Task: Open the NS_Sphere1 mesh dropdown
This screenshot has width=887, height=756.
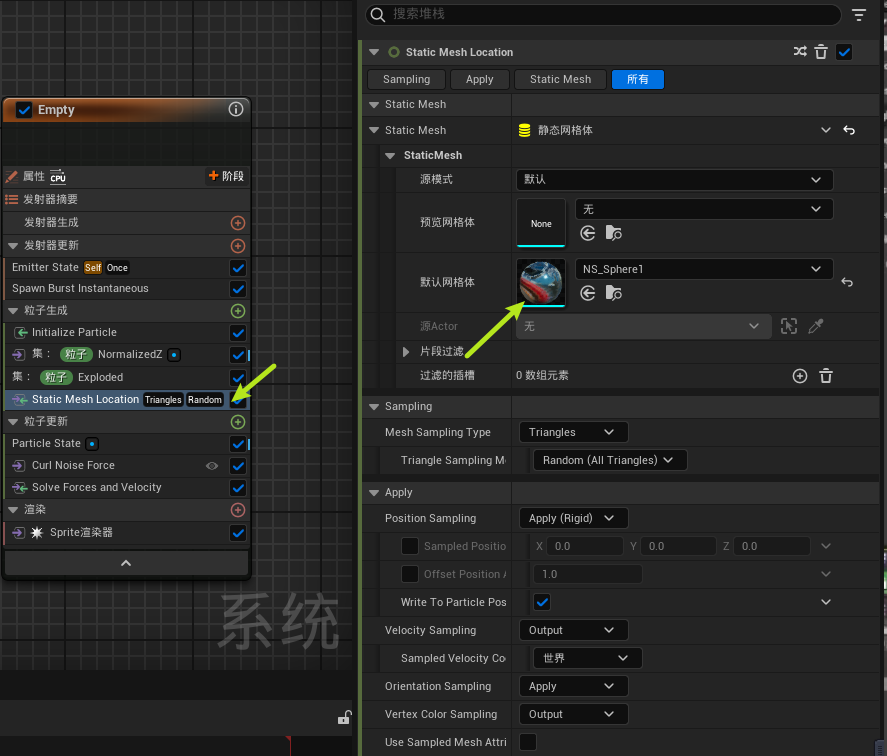Action: click(704, 269)
